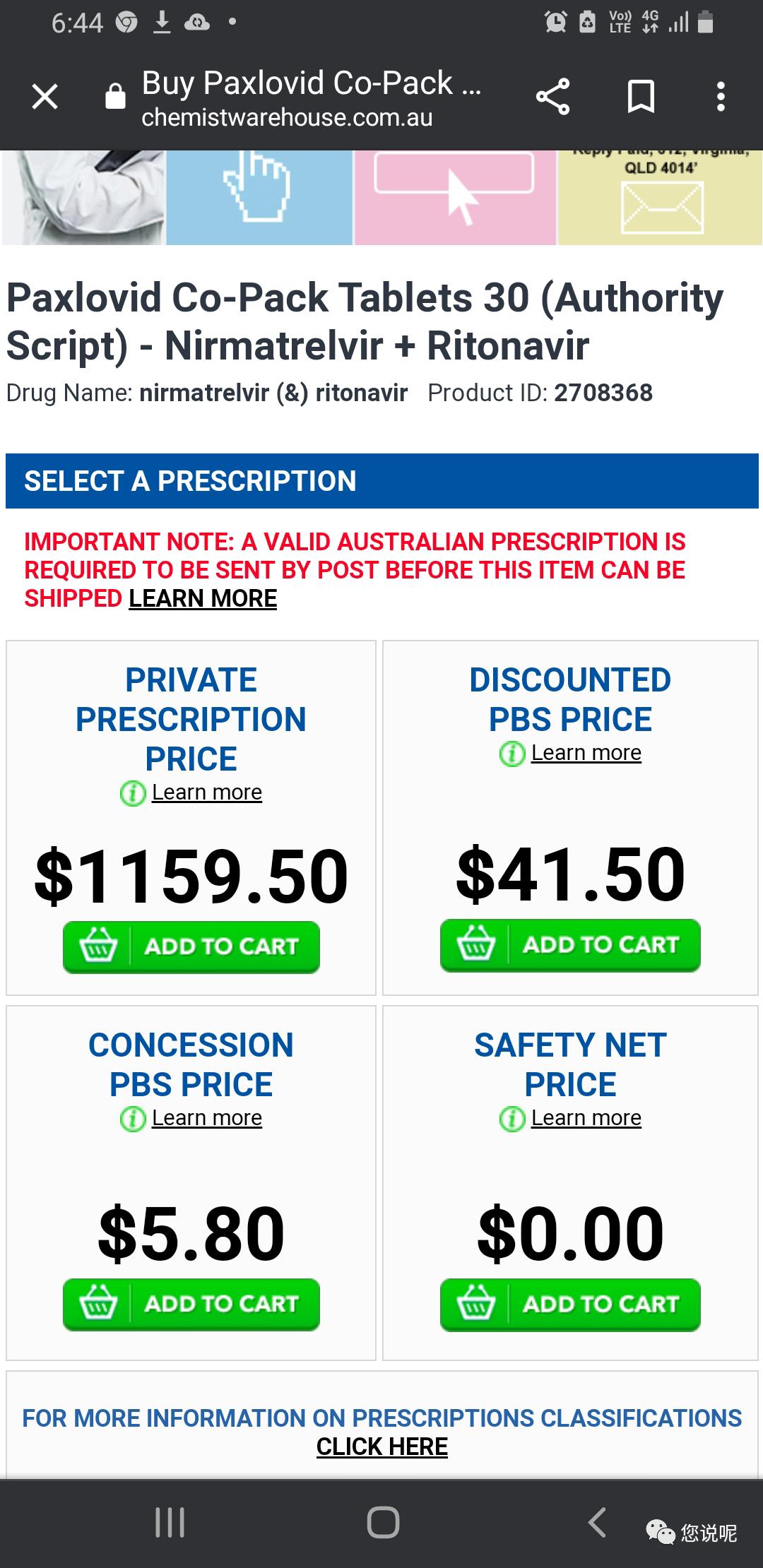The width and height of the screenshot is (763, 1568).
Task: Open Android recent apps button
Action: coord(170,1522)
